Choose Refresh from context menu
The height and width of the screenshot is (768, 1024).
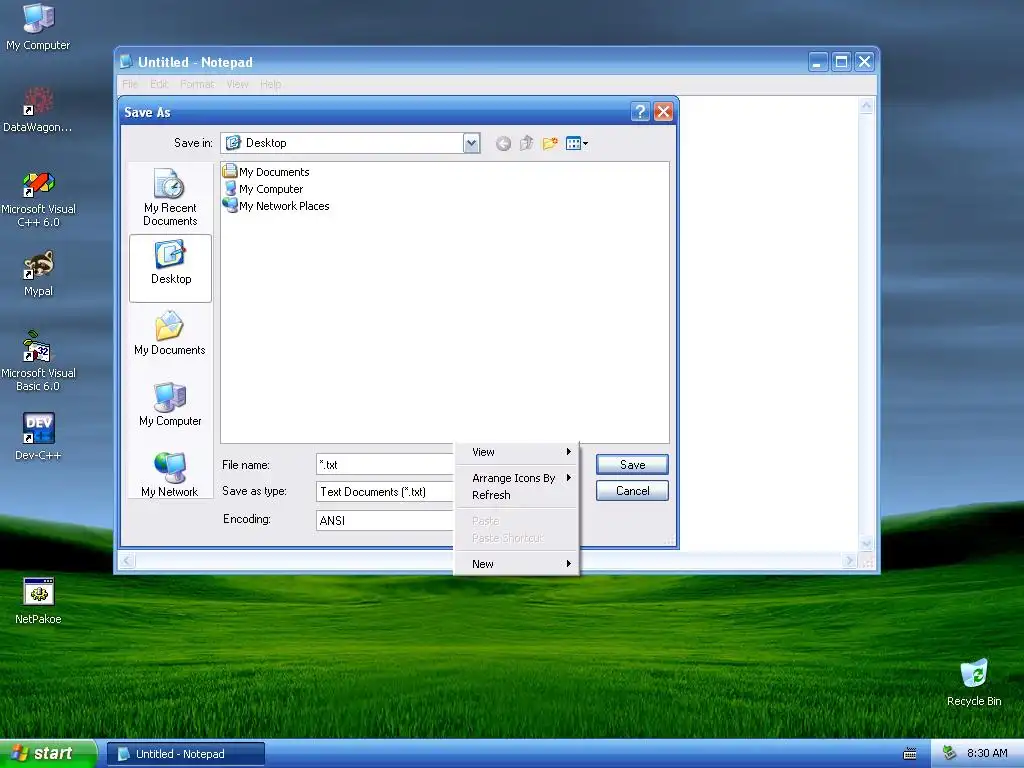517,495
